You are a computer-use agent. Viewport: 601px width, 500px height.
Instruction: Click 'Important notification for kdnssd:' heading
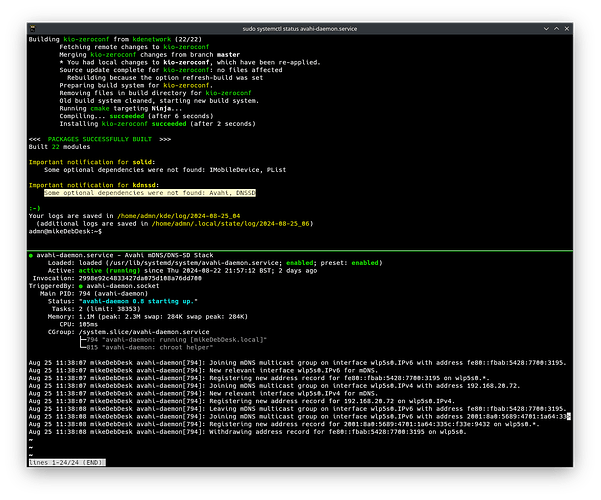click(94, 185)
